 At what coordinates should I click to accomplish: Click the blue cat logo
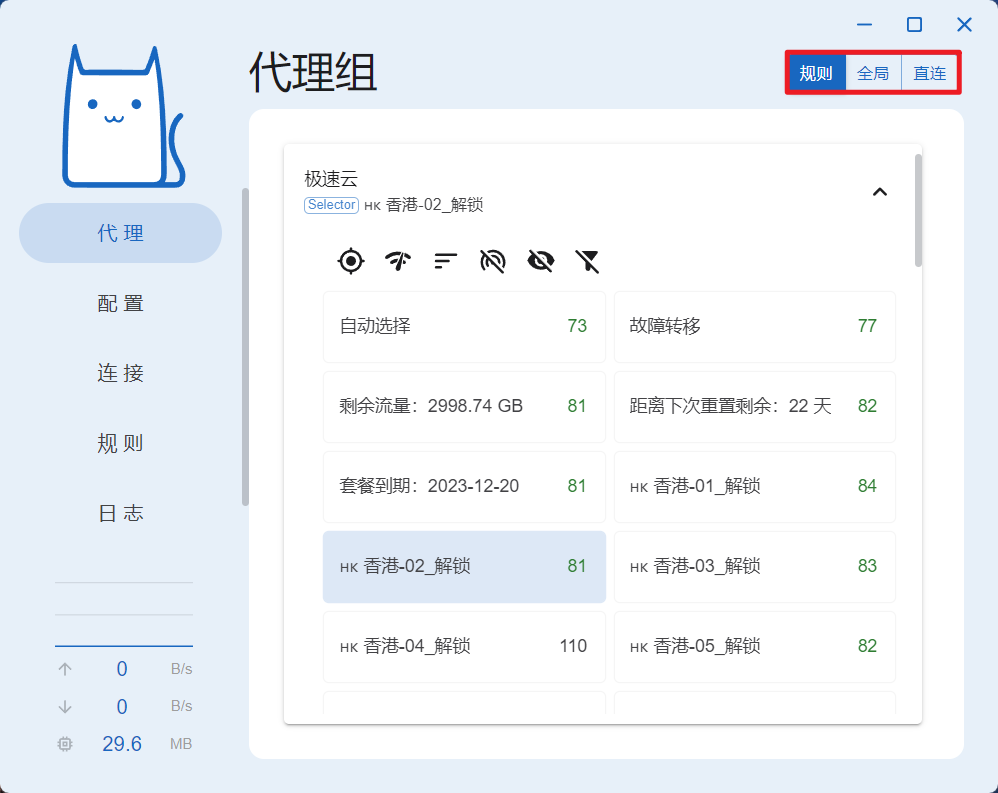123,116
